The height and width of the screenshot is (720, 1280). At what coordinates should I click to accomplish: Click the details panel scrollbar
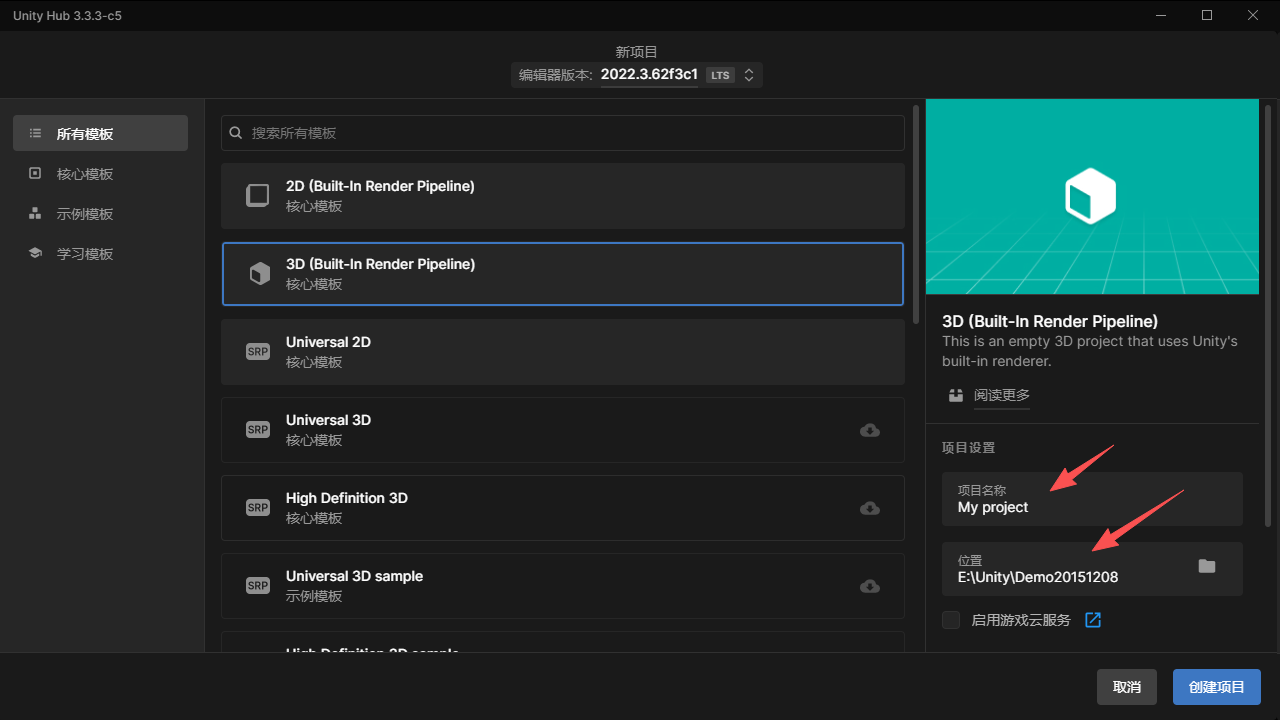1268,314
